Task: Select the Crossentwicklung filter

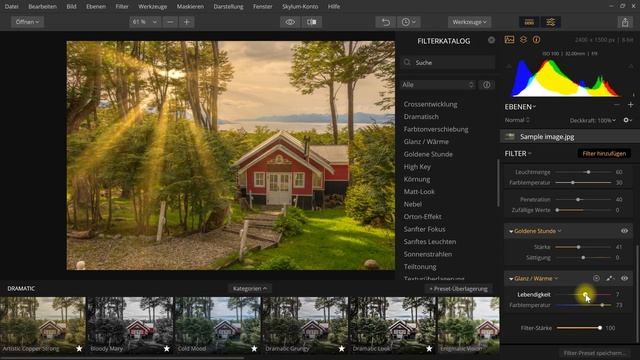Action: pos(431,104)
